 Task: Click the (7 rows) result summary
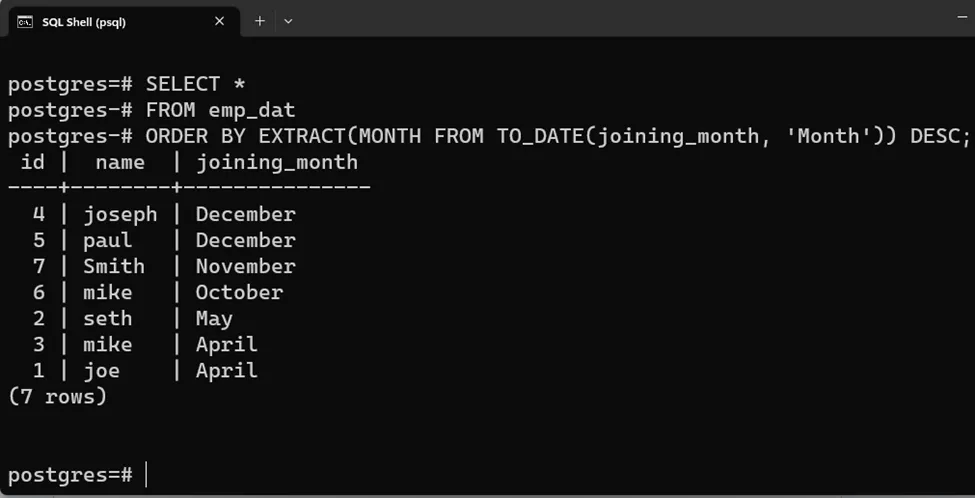57,397
